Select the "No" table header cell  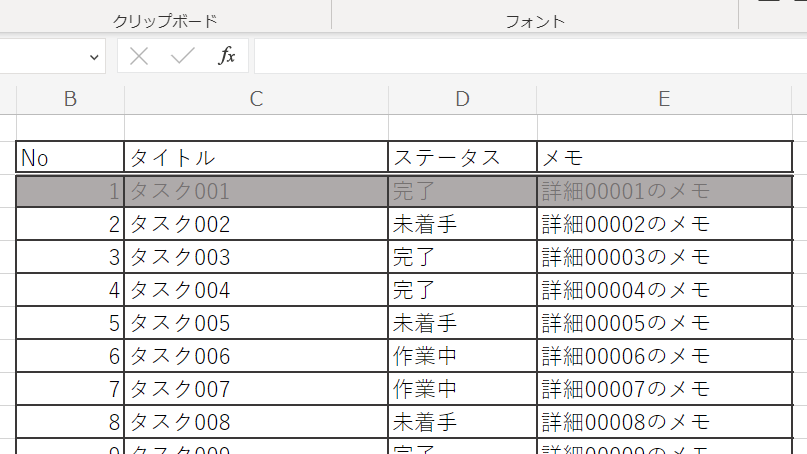coord(70,157)
